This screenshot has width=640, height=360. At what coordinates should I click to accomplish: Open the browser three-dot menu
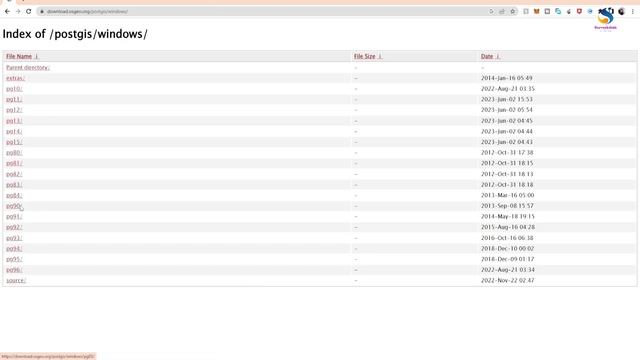pyautogui.click(x=633, y=11)
